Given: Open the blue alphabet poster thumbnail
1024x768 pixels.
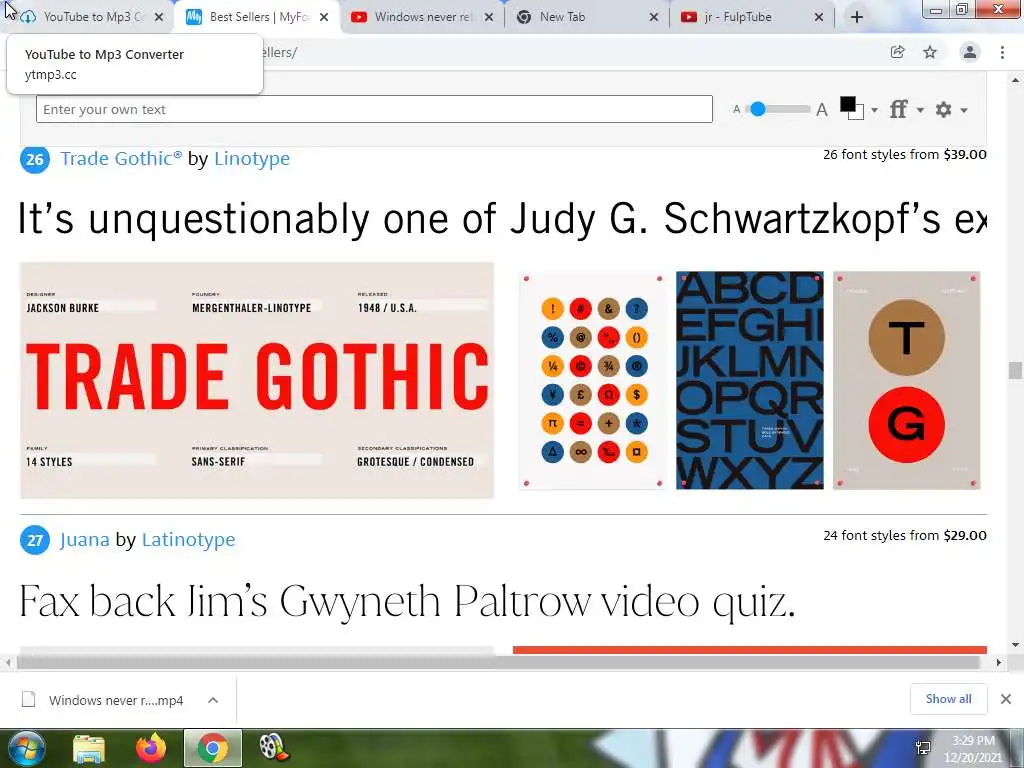Looking at the screenshot, I should [750, 380].
